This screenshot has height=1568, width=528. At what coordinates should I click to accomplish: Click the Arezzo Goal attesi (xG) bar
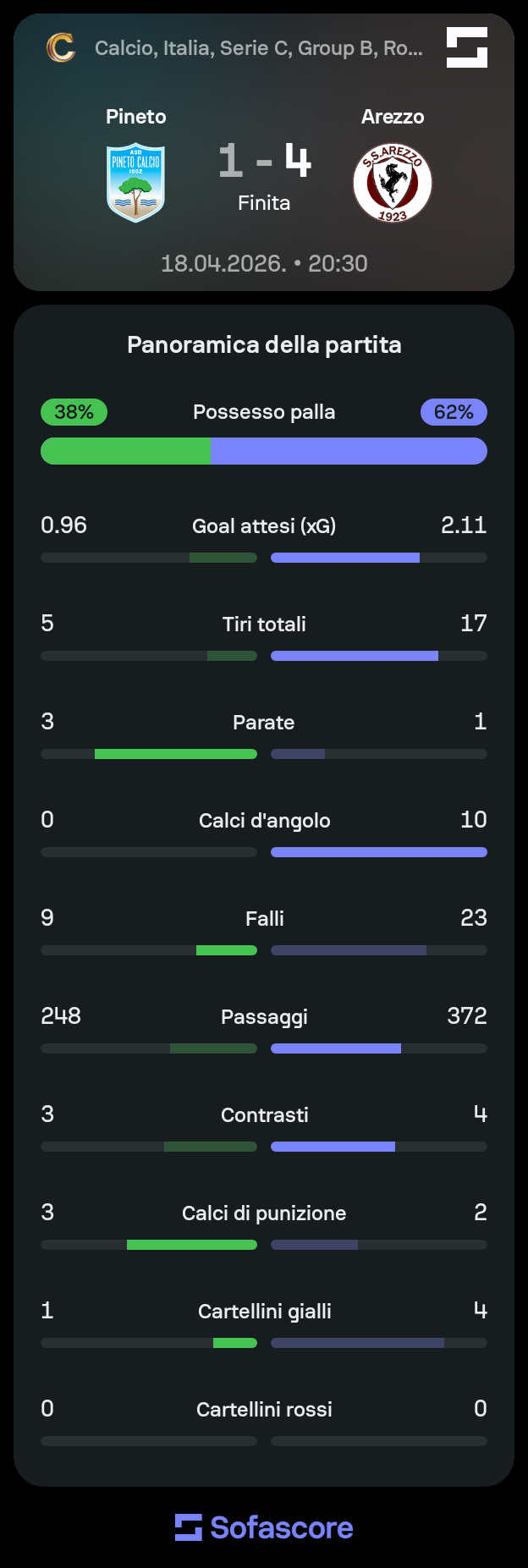pos(379,558)
